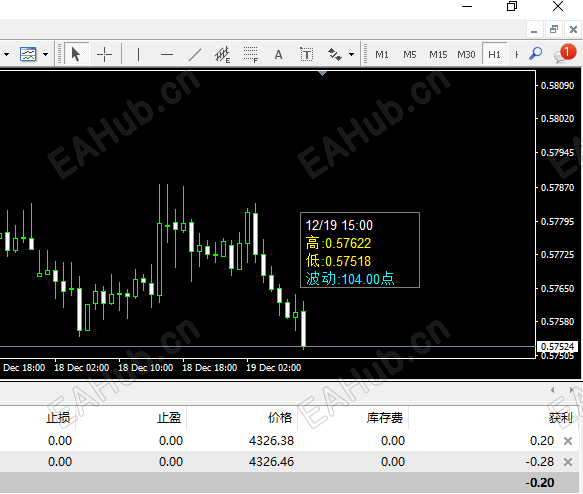Insert Fibonacci retracement tool
Viewport: 583px width, 494px height.
(251, 54)
